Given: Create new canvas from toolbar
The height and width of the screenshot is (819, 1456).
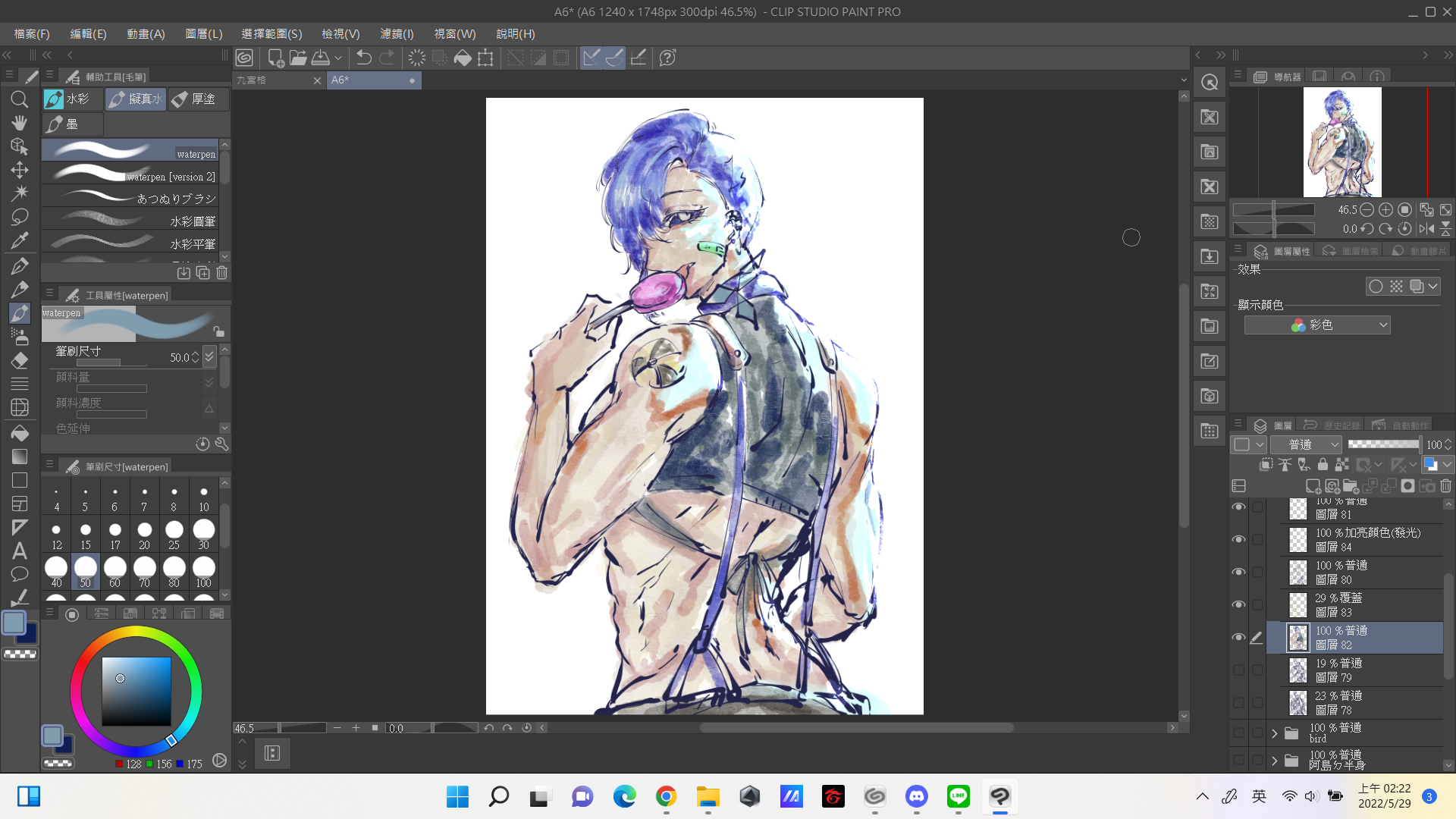Looking at the screenshot, I should point(276,58).
